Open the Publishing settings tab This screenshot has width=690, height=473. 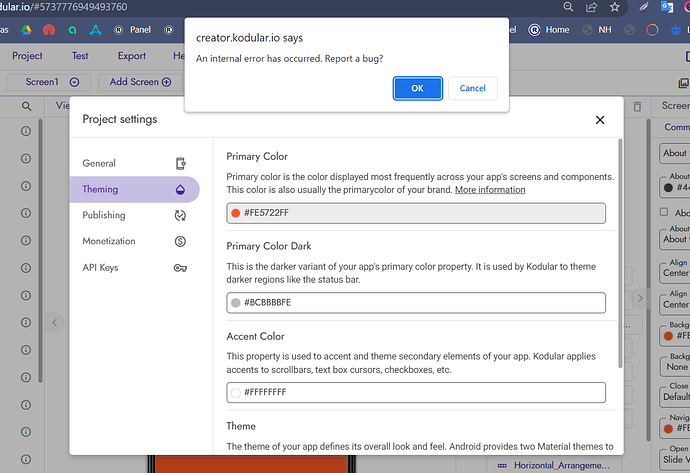(x=134, y=215)
